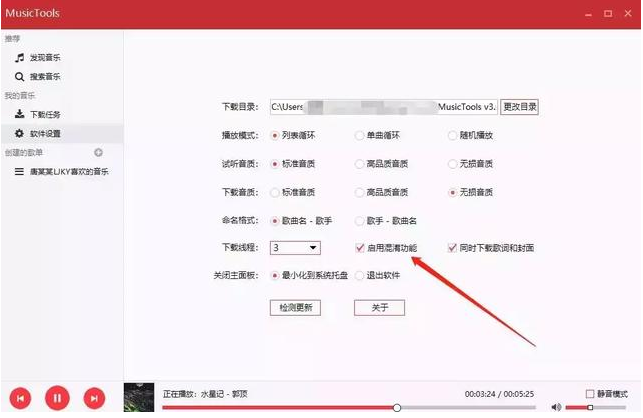Viewport: 643px width, 418px height.
Task: Click the plus icon beside 创建的歌单
Action: tap(98, 153)
